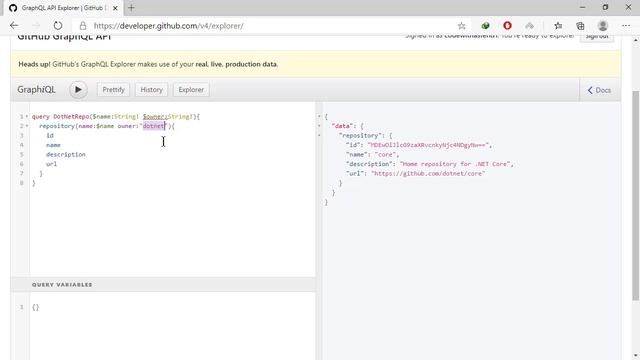Reload the page
Viewport: 640px width, 360px height.
tap(58, 26)
